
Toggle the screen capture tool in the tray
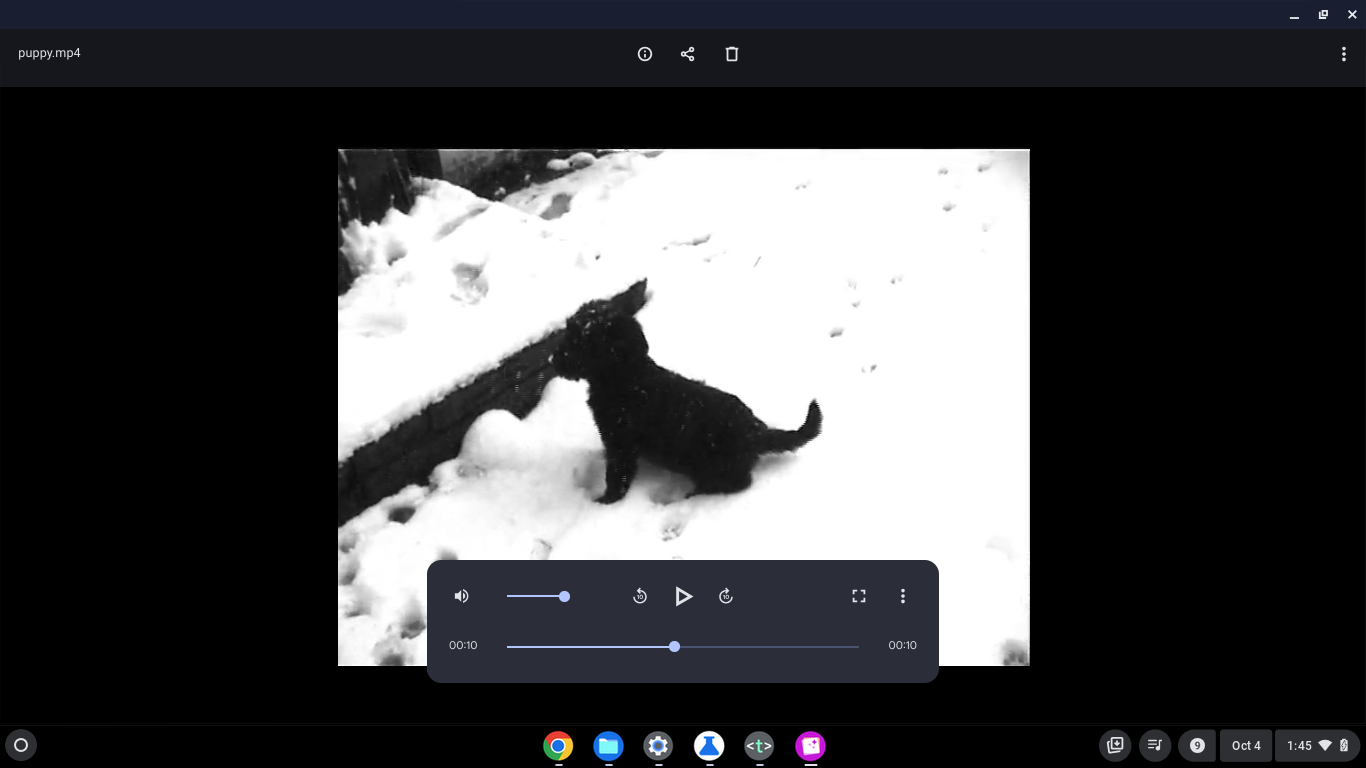pos(1114,745)
